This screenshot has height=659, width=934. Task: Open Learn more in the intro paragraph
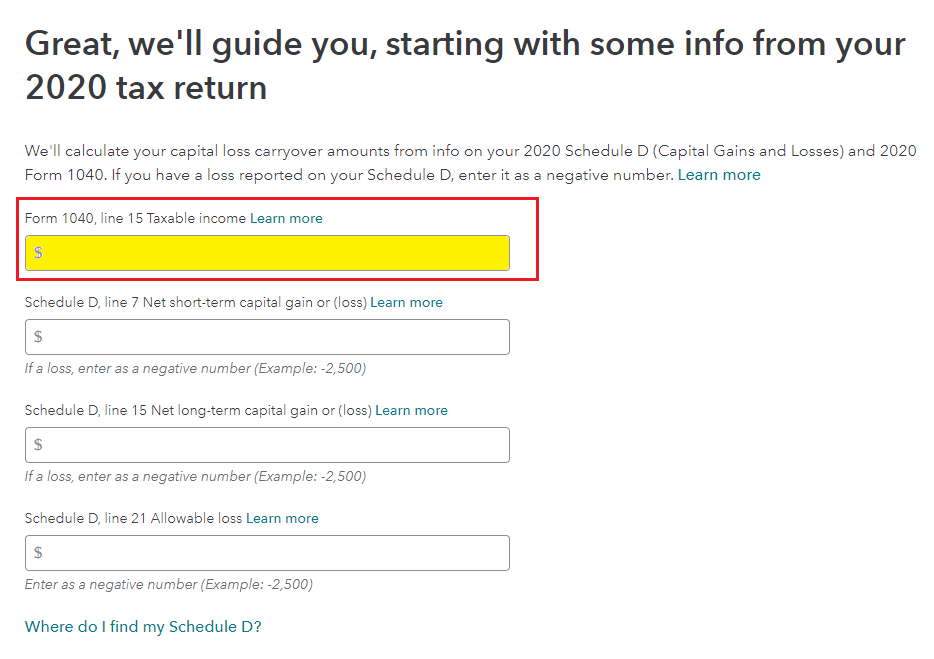pos(719,175)
